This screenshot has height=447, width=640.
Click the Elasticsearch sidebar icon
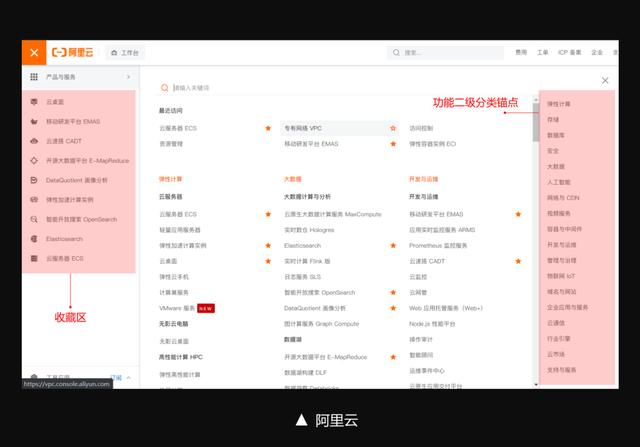coord(34,239)
